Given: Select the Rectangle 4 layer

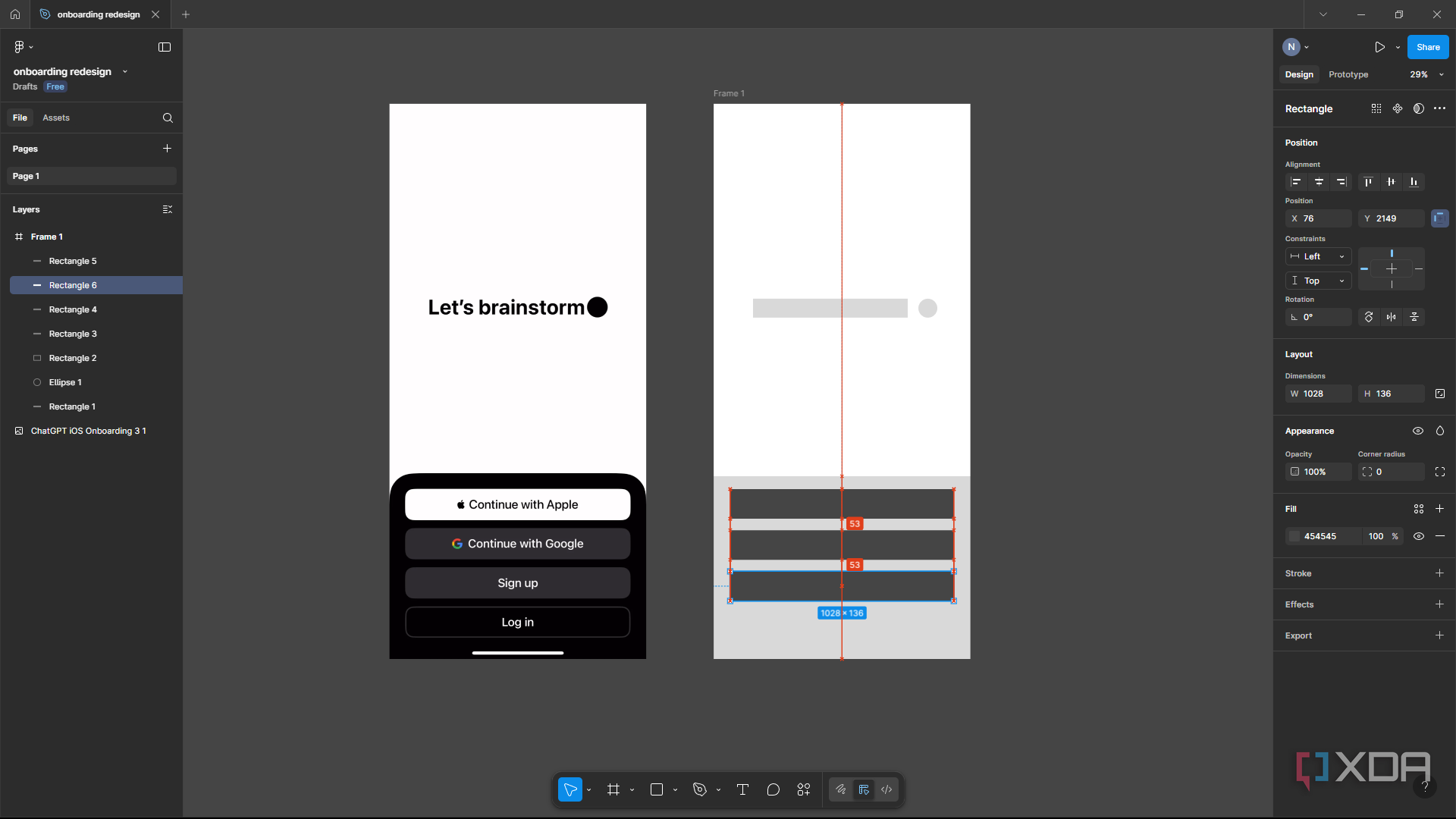Looking at the screenshot, I should point(96,309).
